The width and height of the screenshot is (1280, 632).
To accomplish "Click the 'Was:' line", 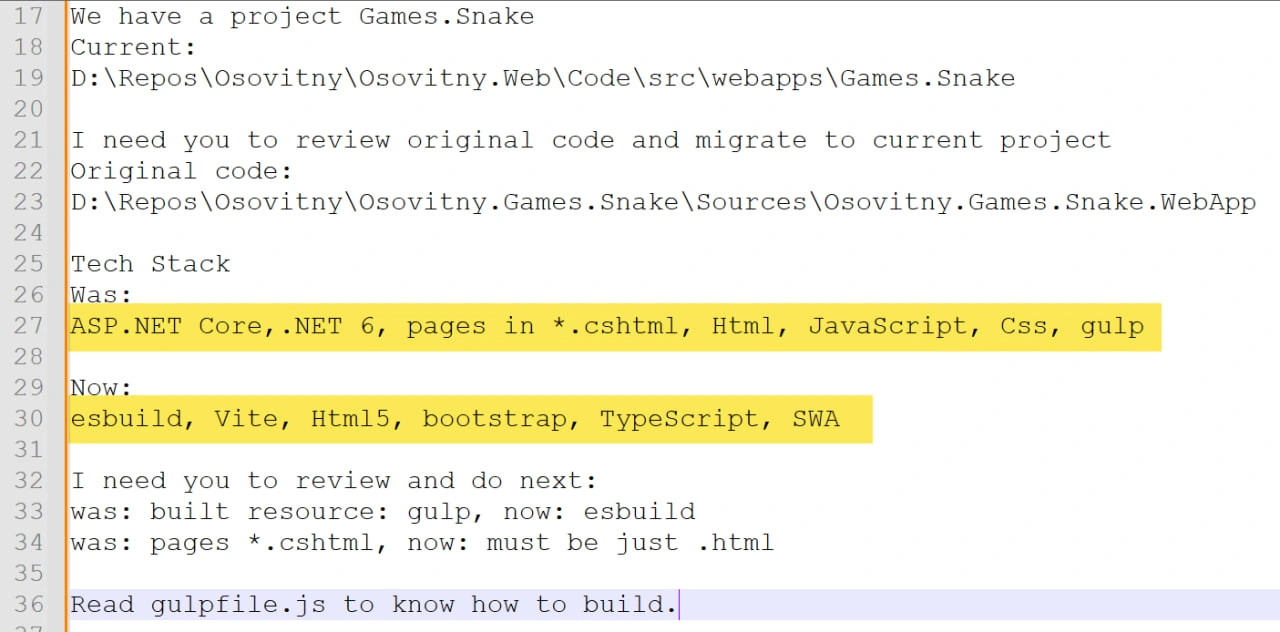I will click(x=101, y=295).
